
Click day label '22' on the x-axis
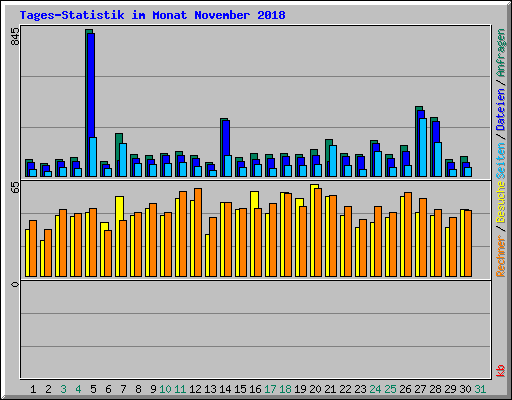[x=345, y=389]
